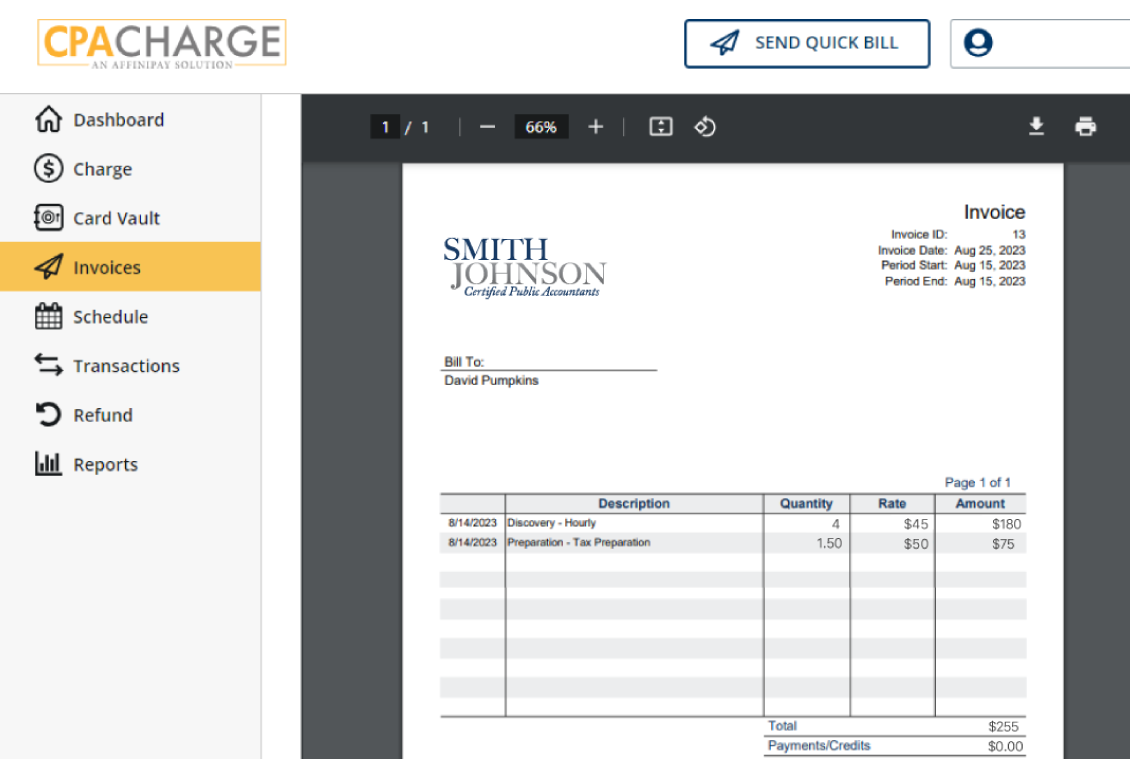The image size is (1130, 759).
Task: Open the user account dropdown
Action: pos(1038,44)
